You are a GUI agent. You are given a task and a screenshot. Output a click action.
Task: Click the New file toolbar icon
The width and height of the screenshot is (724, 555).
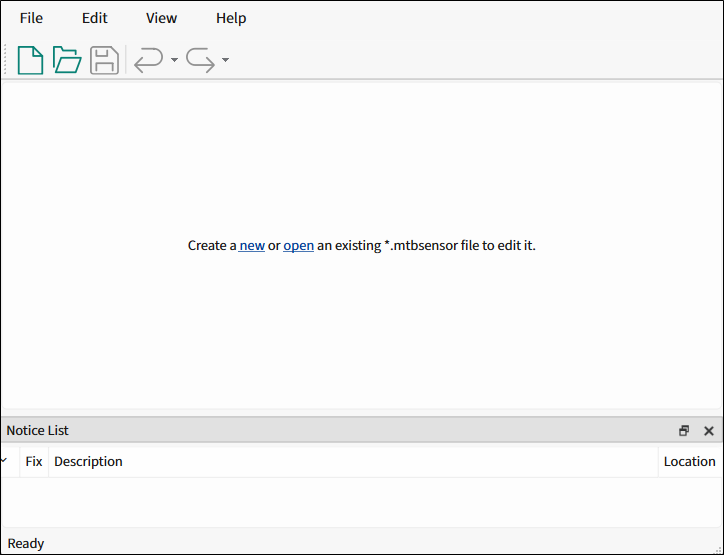(x=30, y=60)
